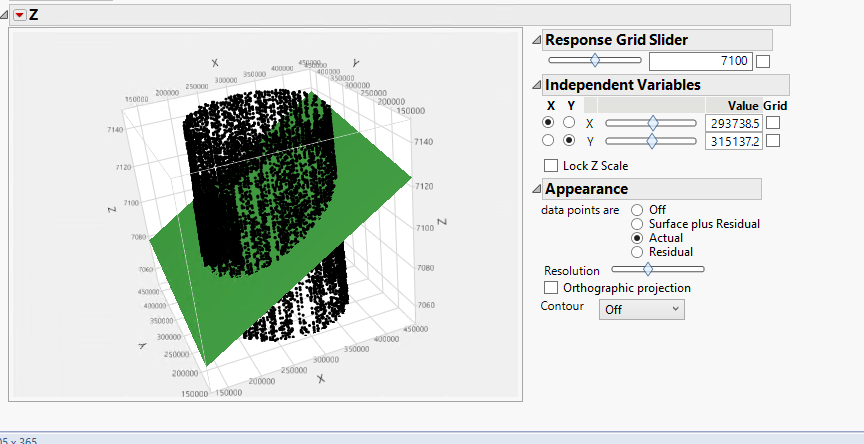Click the Resolution slider
864x444 pixels.
[x=657, y=269]
